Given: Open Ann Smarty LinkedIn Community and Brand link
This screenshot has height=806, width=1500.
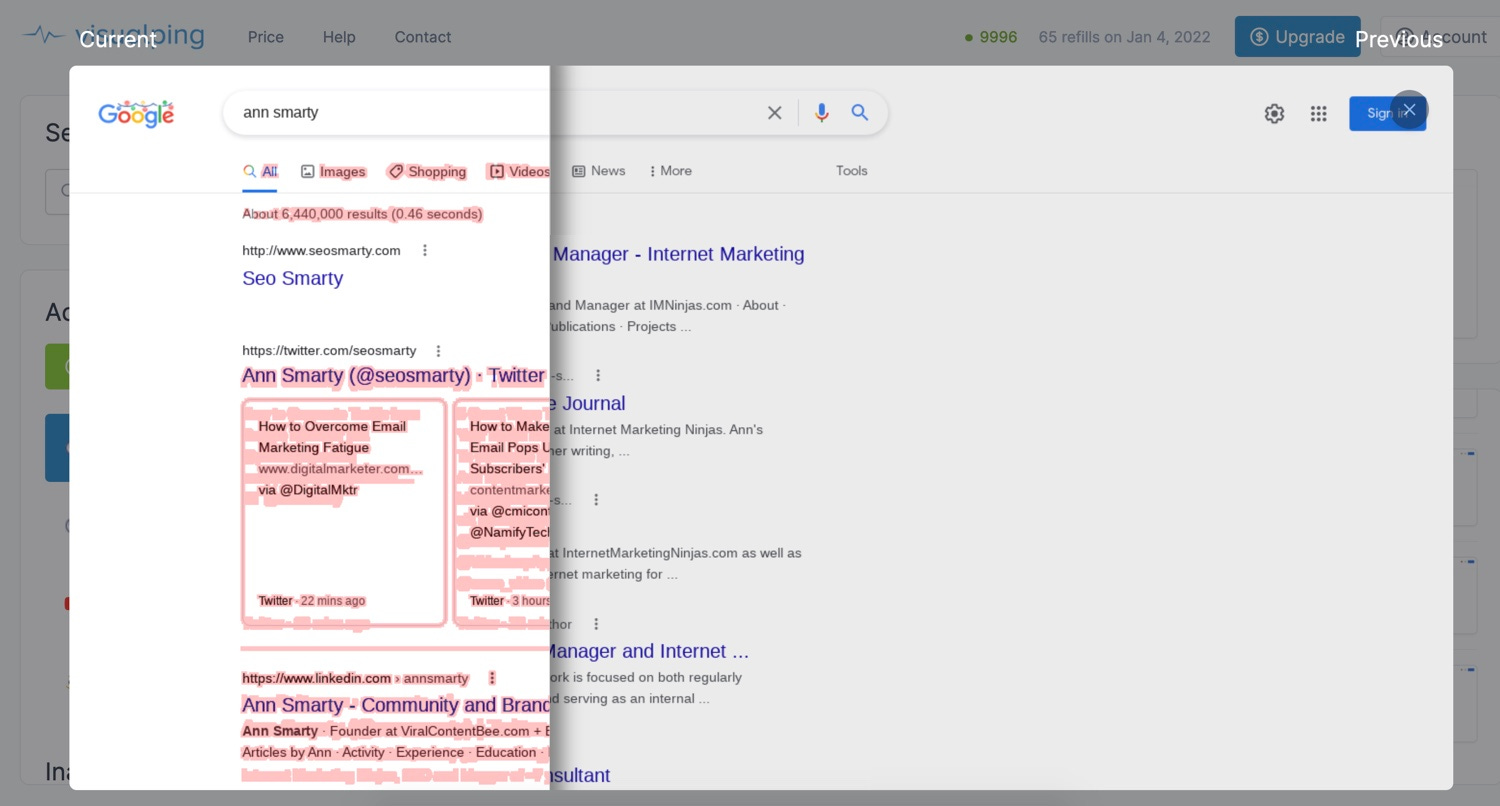Looking at the screenshot, I should point(396,705).
